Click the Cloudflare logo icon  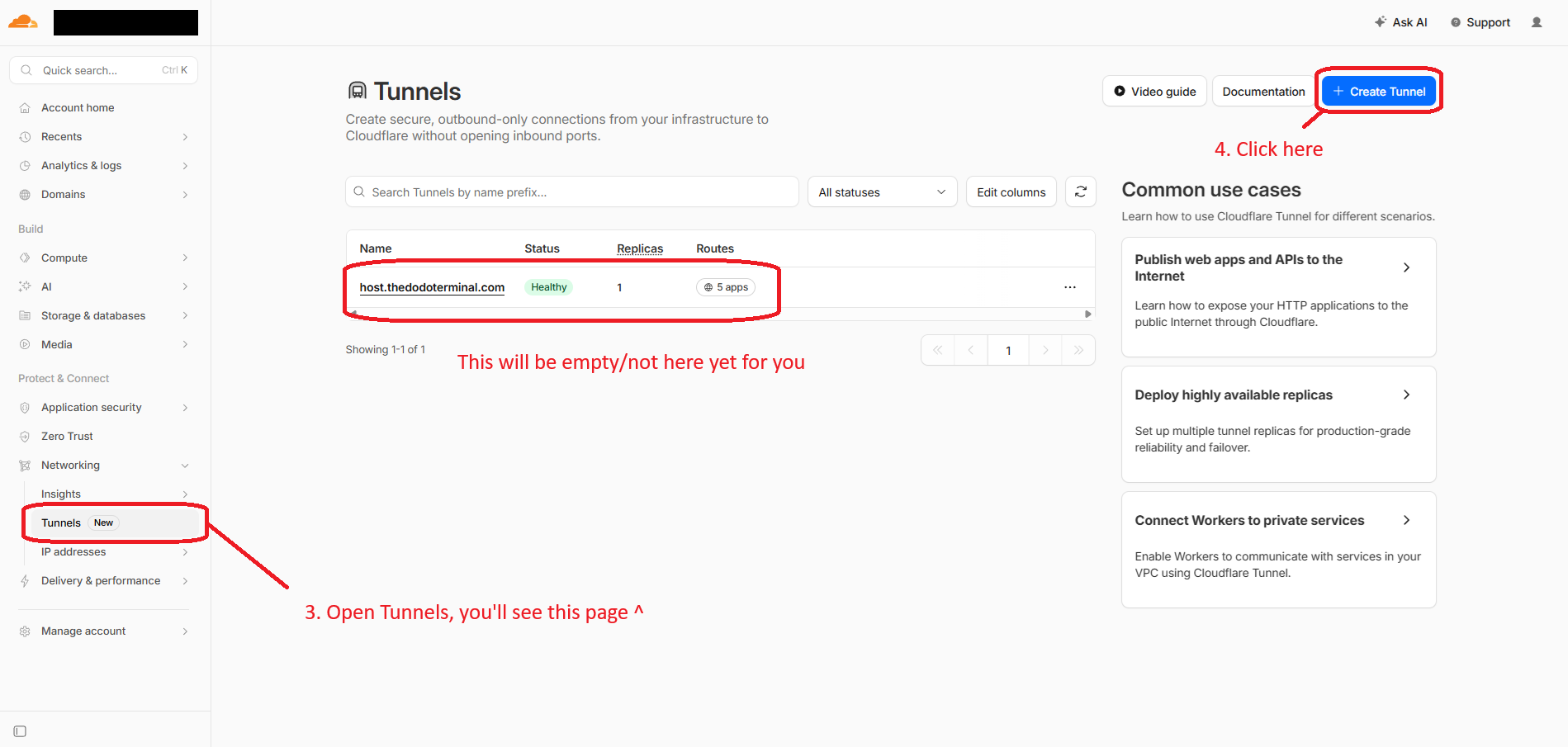click(x=23, y=22)
